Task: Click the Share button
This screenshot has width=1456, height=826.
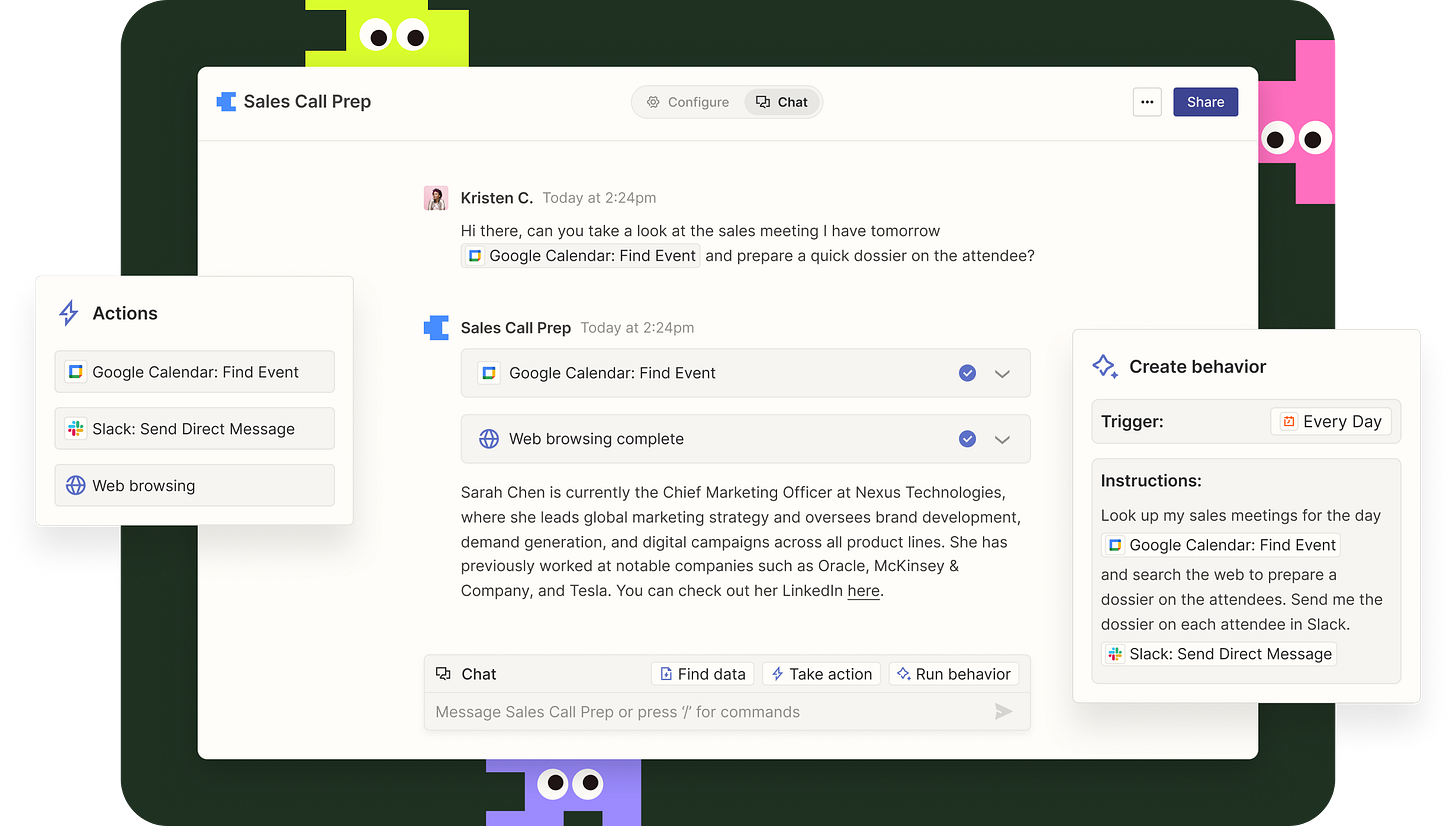Action: (1205, 102)
